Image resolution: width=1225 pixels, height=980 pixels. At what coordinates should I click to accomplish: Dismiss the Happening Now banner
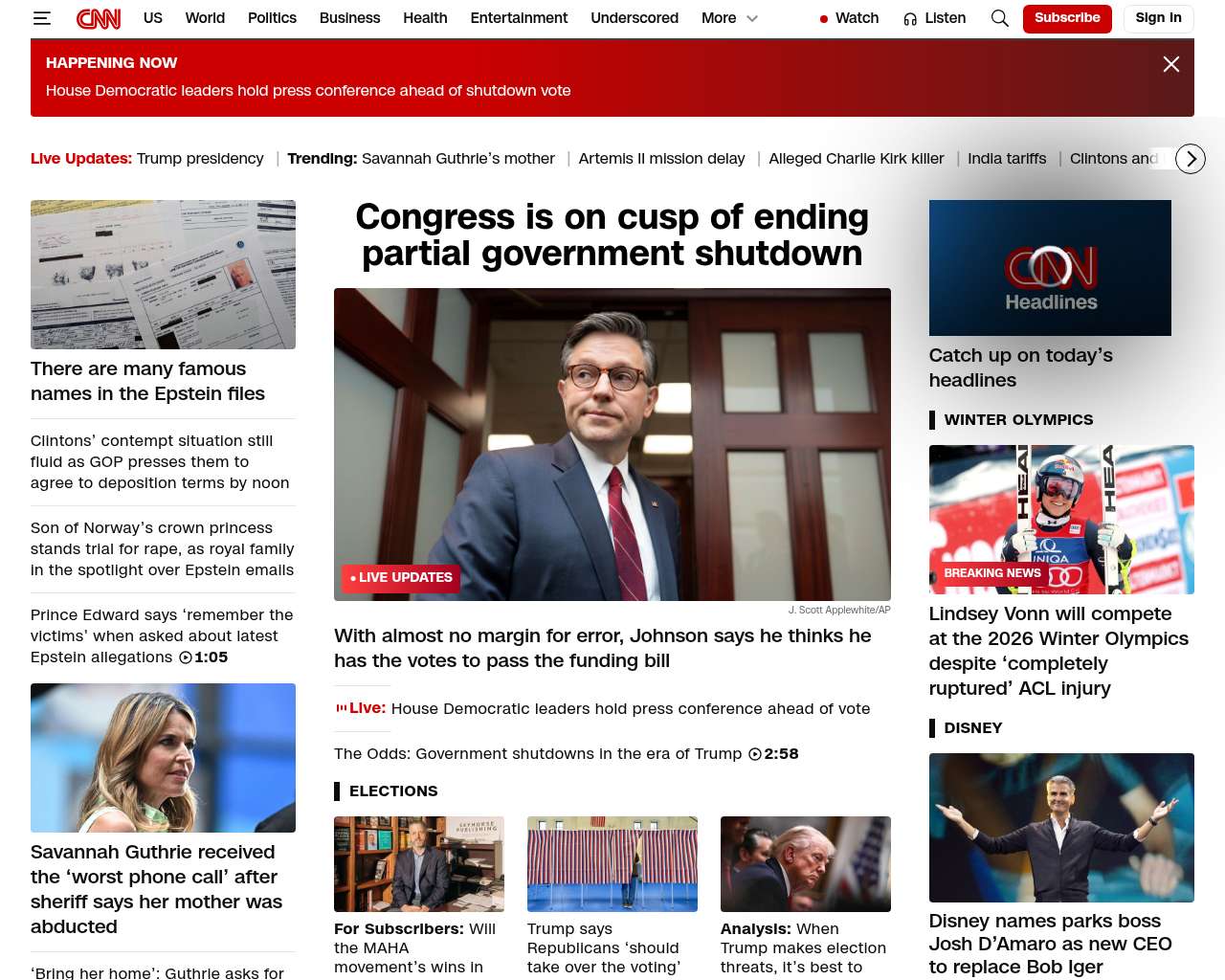pos(1170,64)
